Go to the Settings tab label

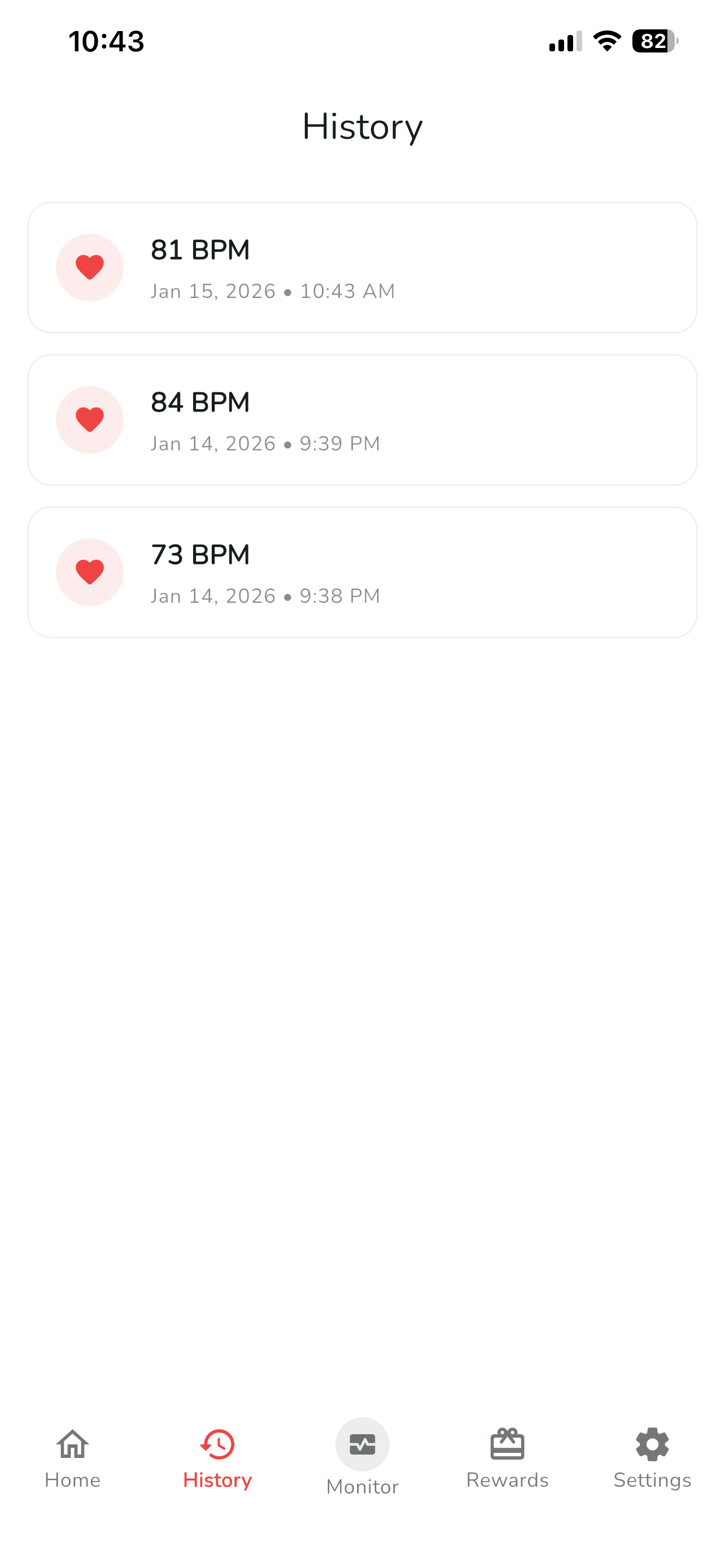(652, 1480)
